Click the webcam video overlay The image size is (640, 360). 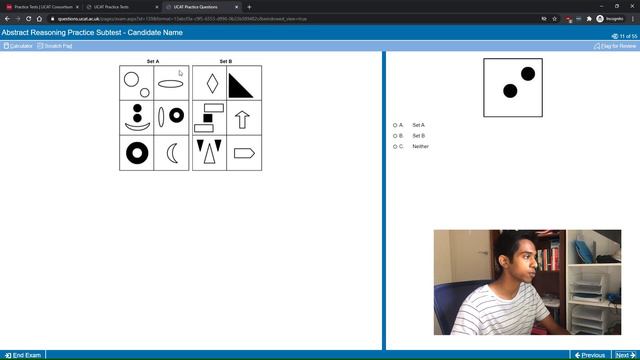coord(527,282)
